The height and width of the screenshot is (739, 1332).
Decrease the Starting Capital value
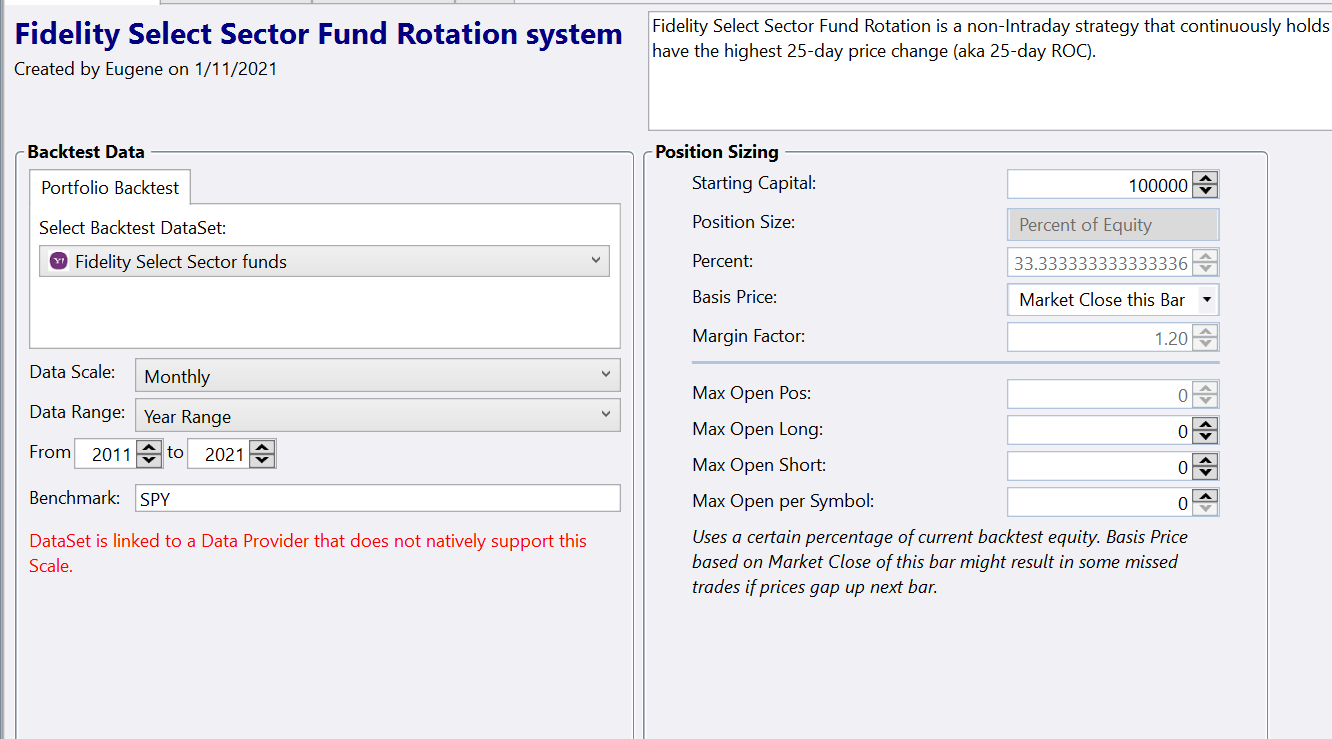[x=1206, y=191]
